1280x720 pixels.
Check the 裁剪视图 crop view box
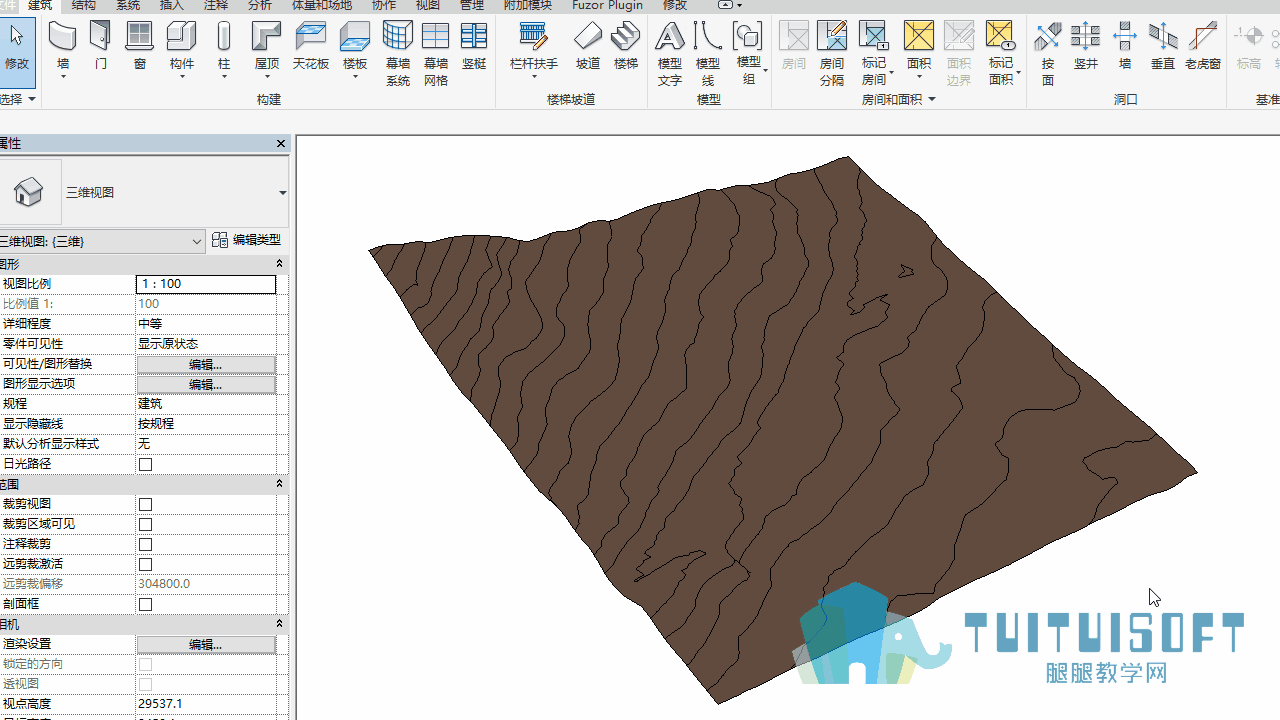click(146, 504)
